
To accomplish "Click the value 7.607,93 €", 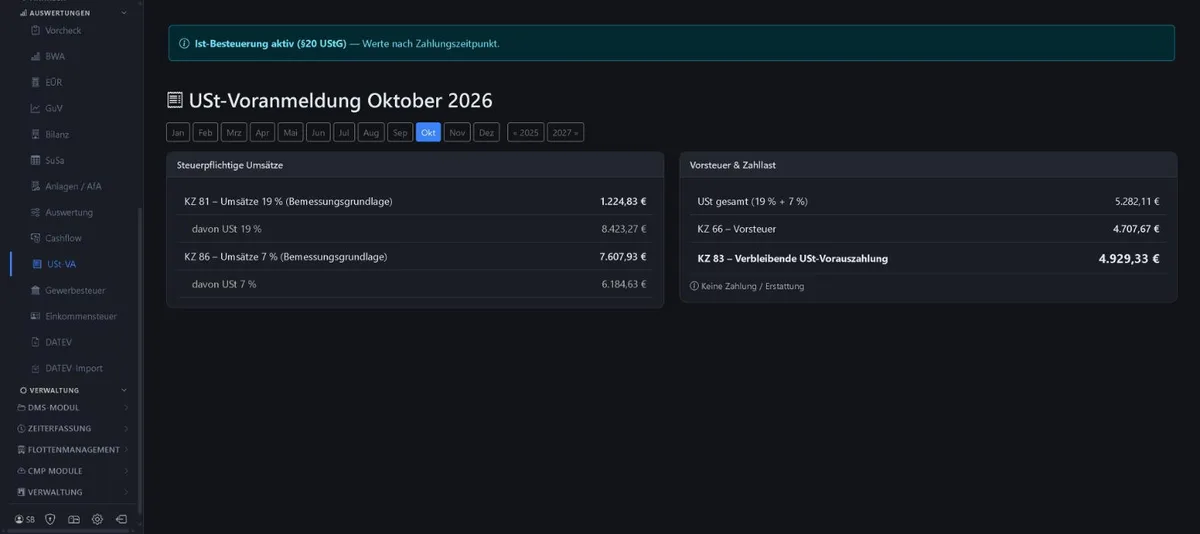I will [x=623, y=257].
